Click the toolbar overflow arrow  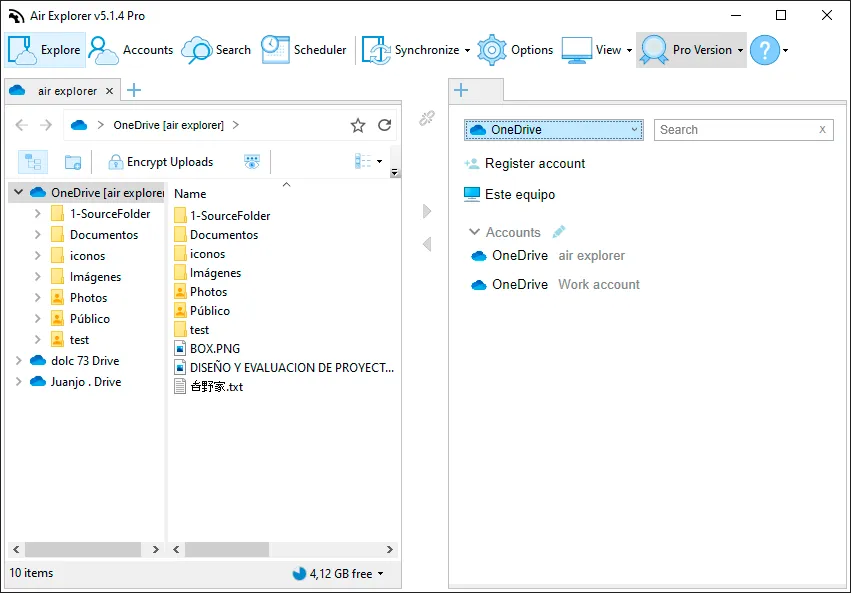pos(395,173)
